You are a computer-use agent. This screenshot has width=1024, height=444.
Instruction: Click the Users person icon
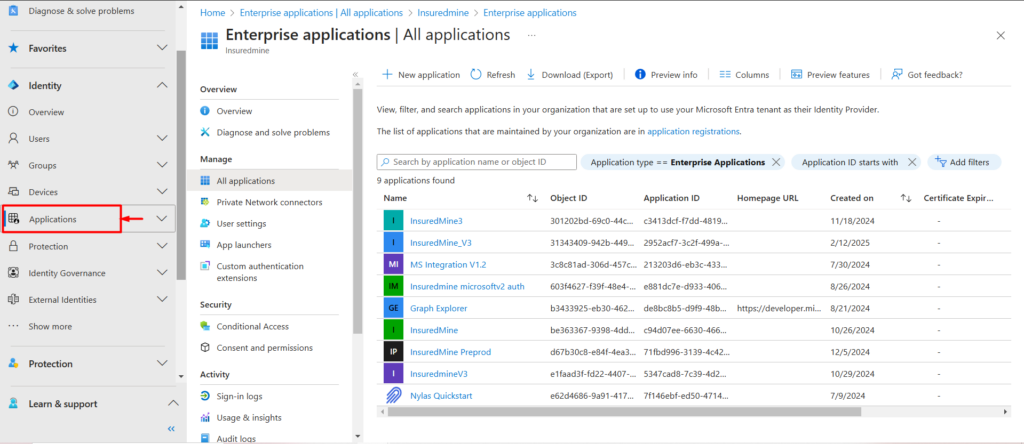pyautogui.click(x=12, y=138)
